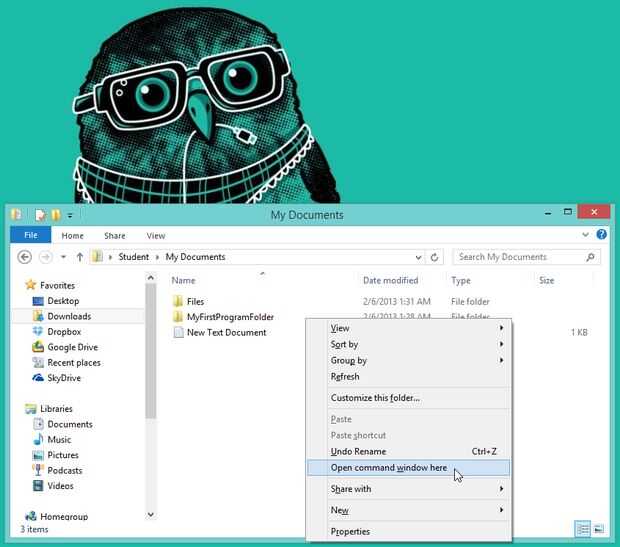620x547 pixels.
Task: Expand the Group by submenu
Action: 501,360
